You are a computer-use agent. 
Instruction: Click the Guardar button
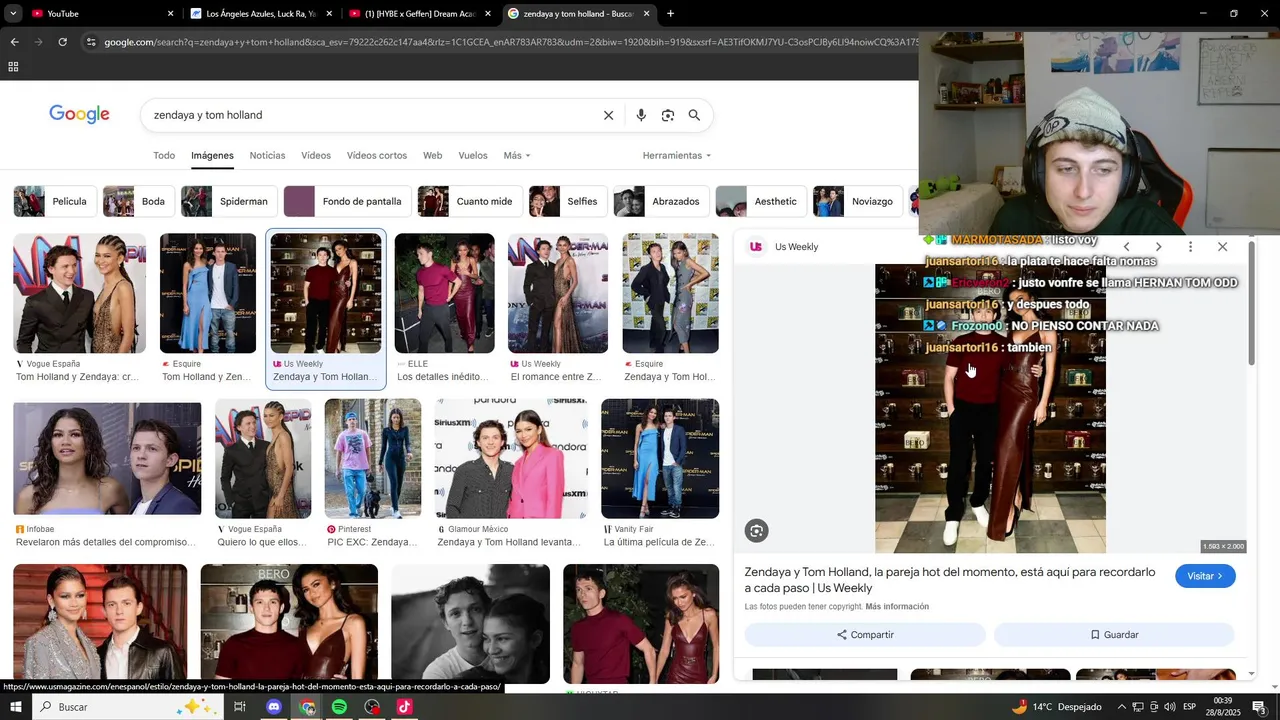pos(1114,635)
